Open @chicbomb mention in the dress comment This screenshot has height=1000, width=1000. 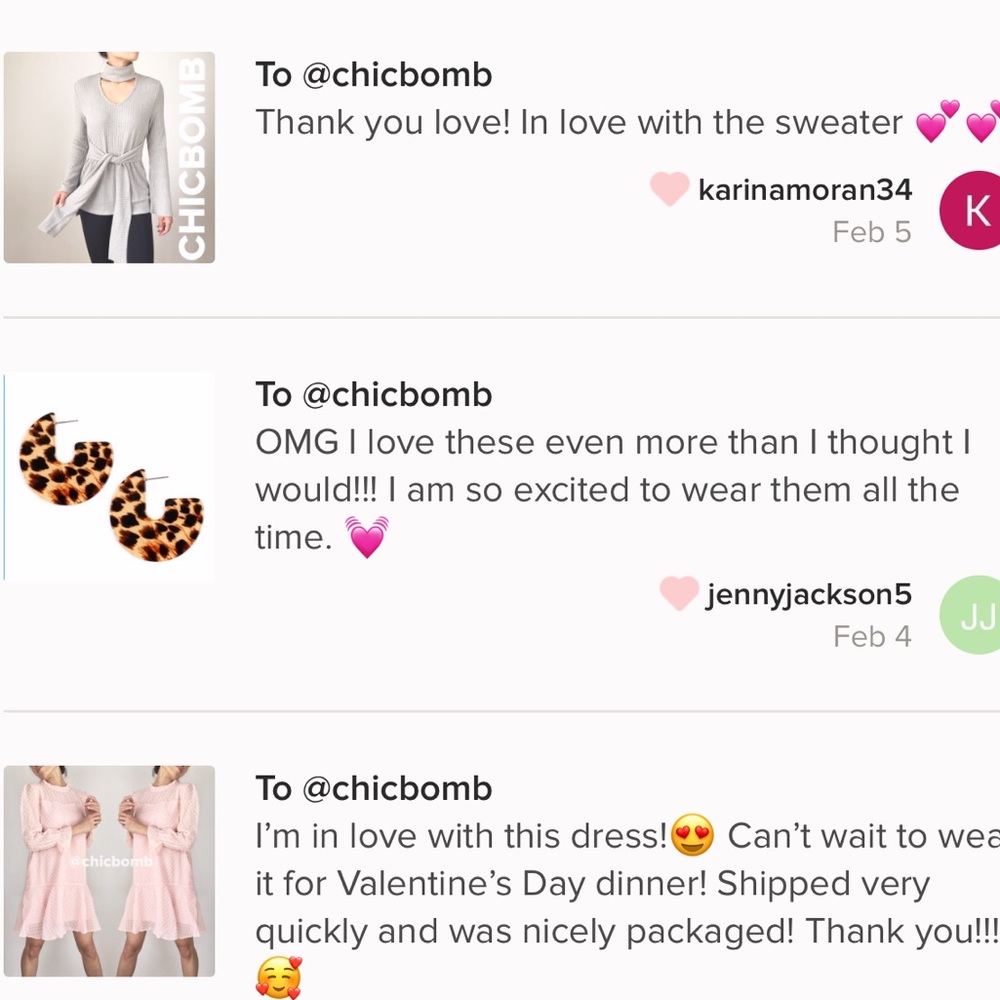click(397, 789)
